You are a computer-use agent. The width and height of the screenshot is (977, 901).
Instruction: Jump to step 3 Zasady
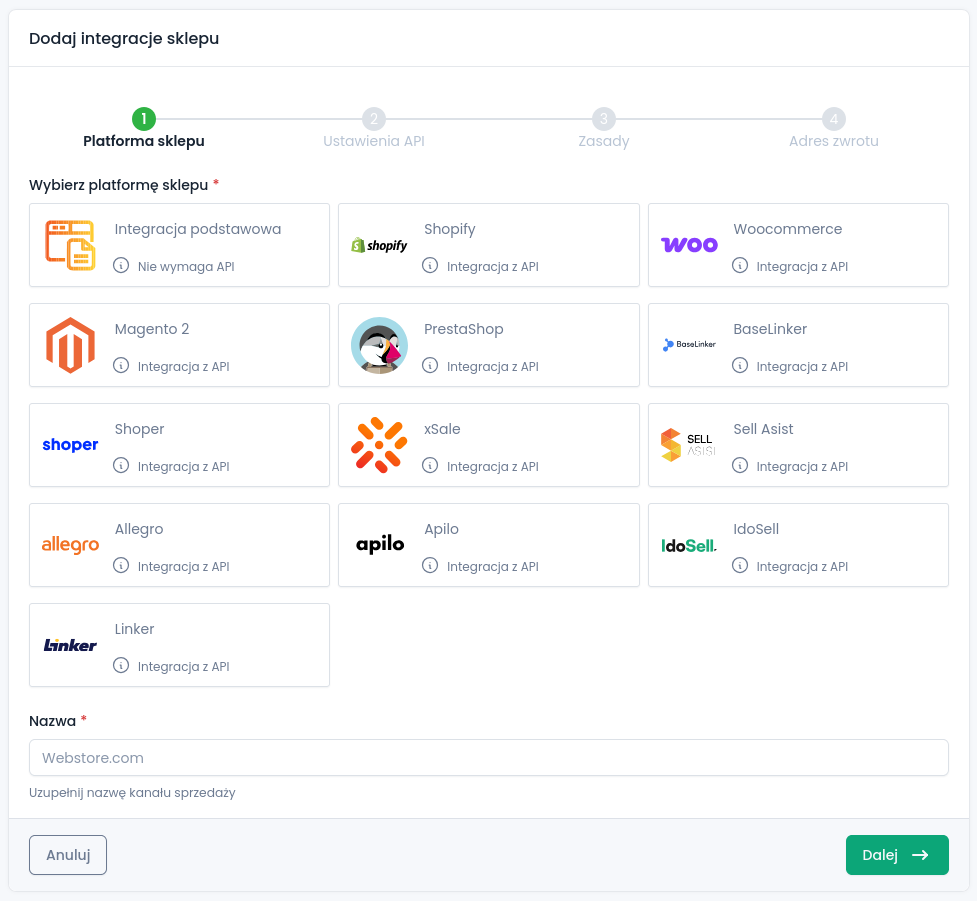[x=603, y=120]
